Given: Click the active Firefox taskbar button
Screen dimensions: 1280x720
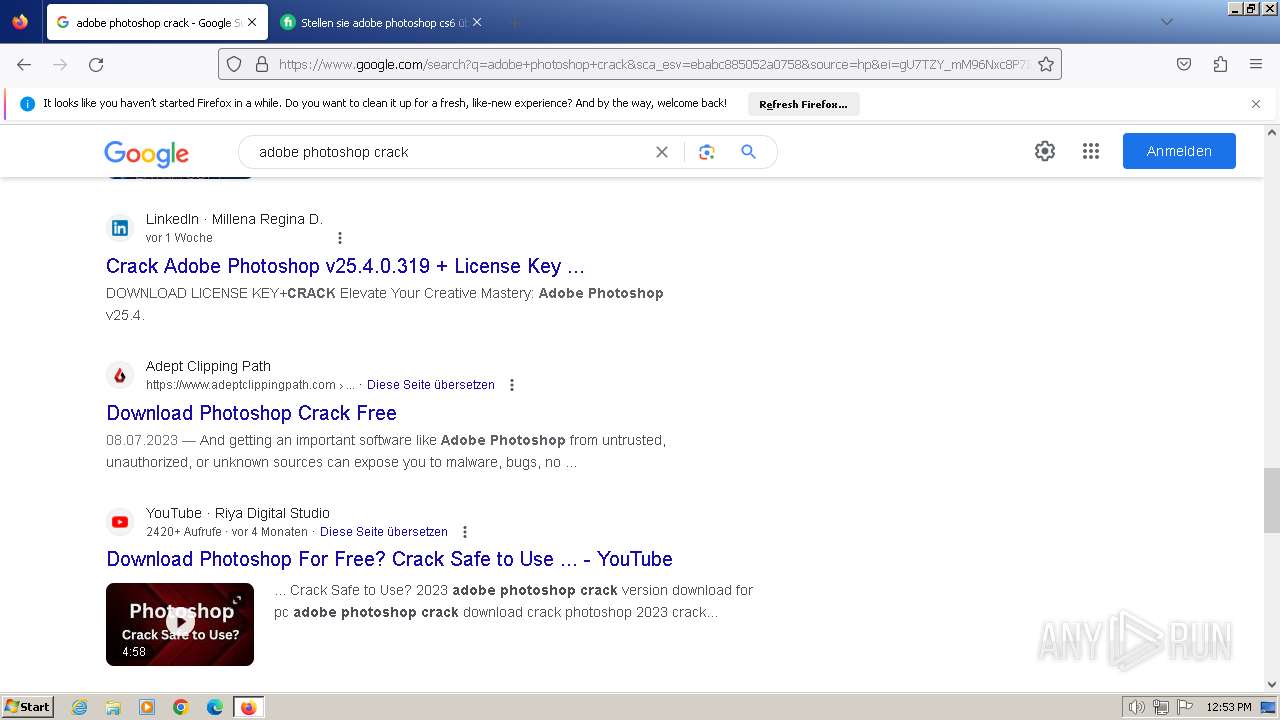Looking at the screenshot, I should pyautogui.click(x=248, y=707).
